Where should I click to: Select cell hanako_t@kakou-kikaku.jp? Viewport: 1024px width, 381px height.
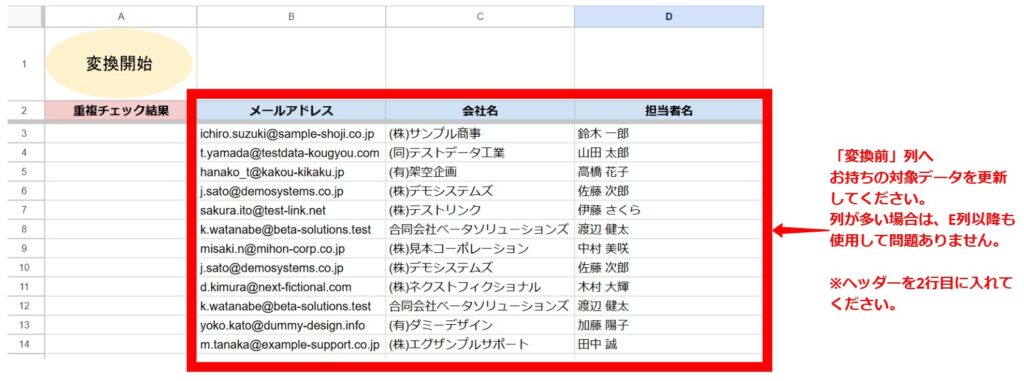[291, 172]
